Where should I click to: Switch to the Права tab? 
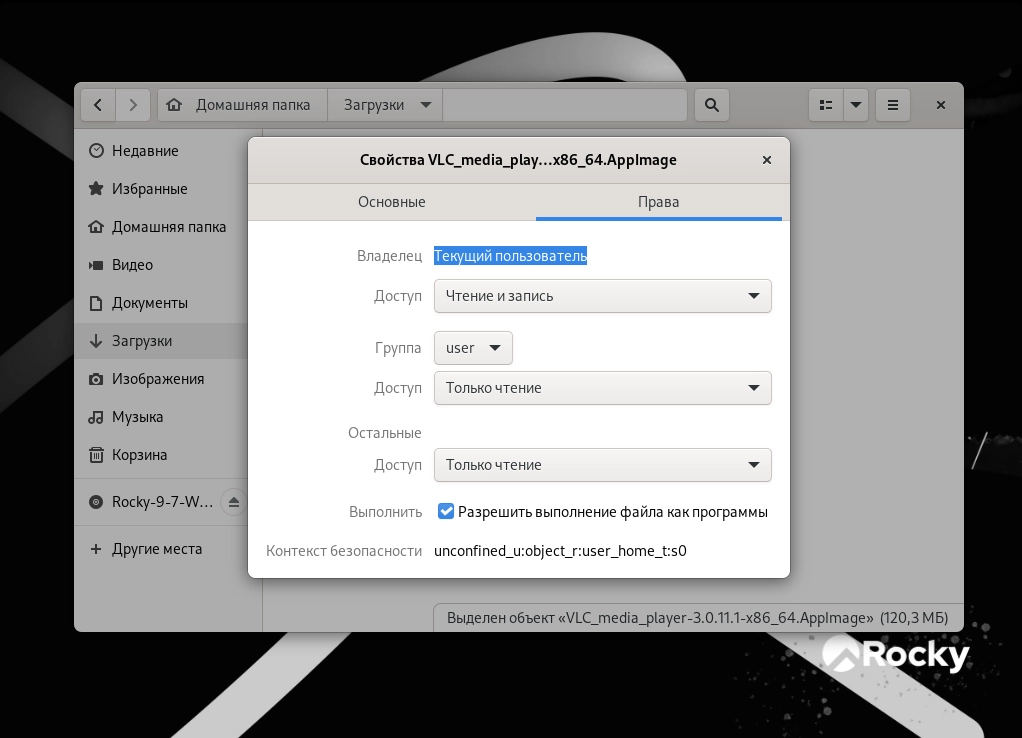coord(658,202)
